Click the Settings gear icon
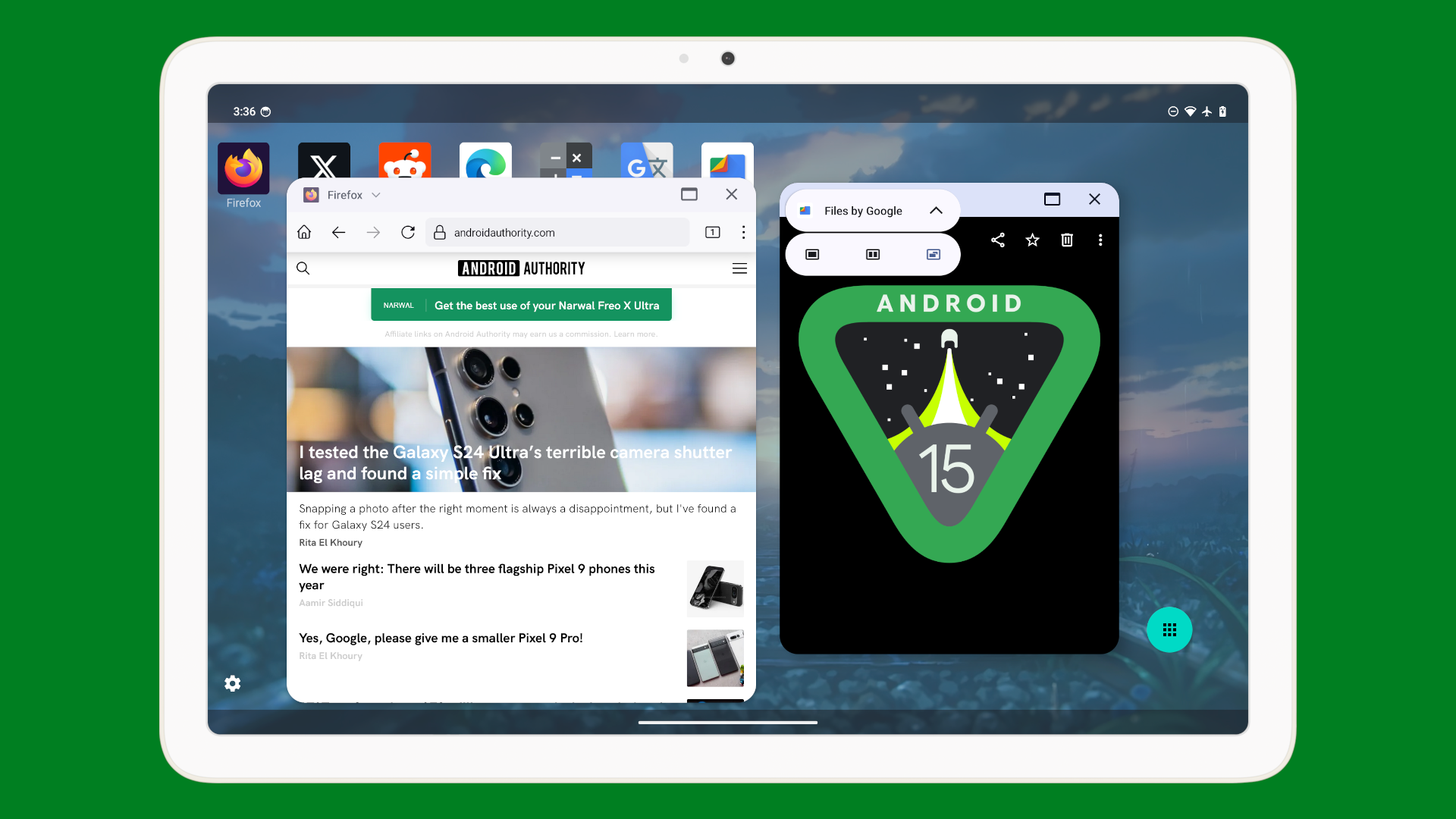 [232, 683]
